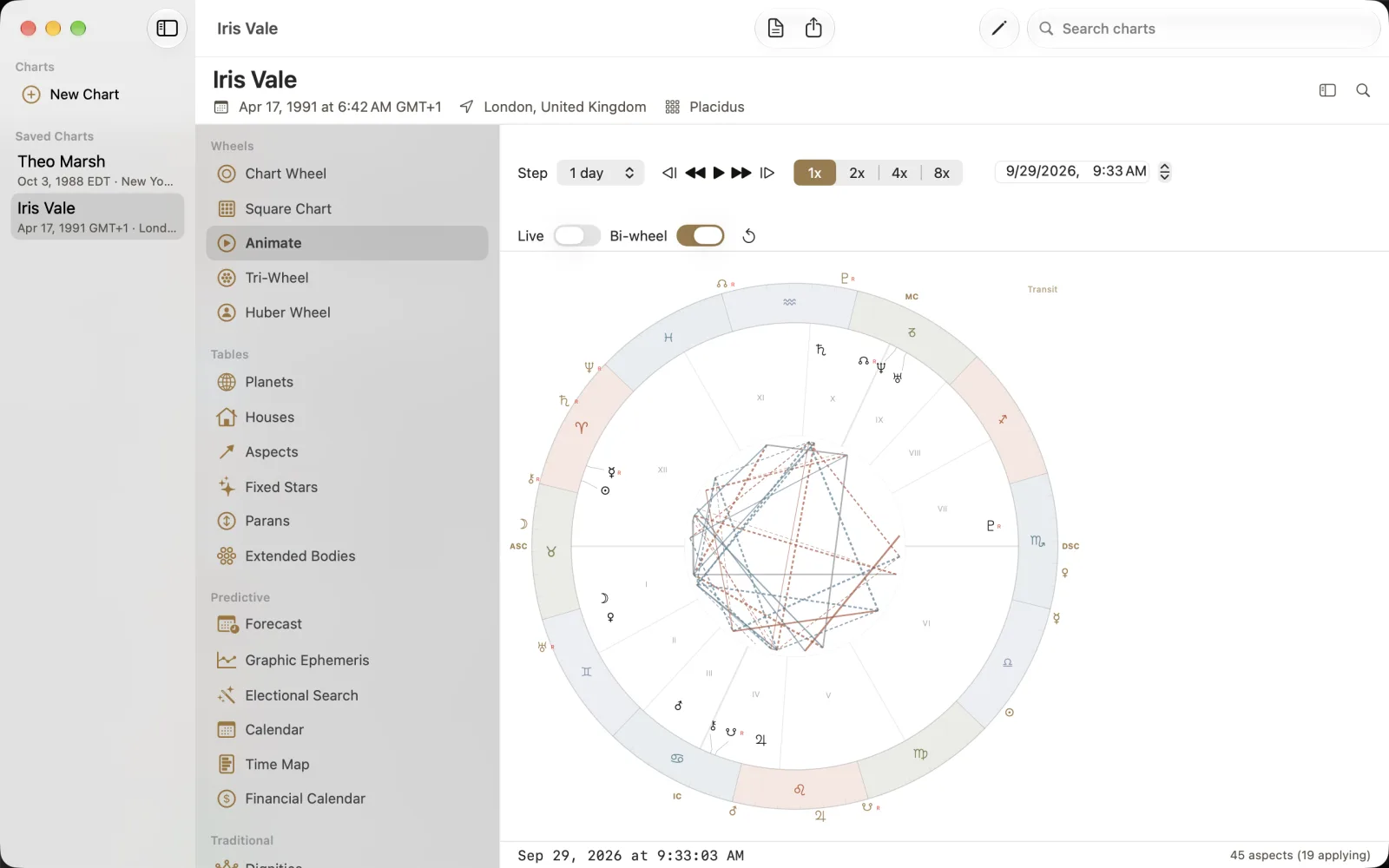Select 2x speed
The width and height of the screenshot is (1389, 868).
point(857,173)
